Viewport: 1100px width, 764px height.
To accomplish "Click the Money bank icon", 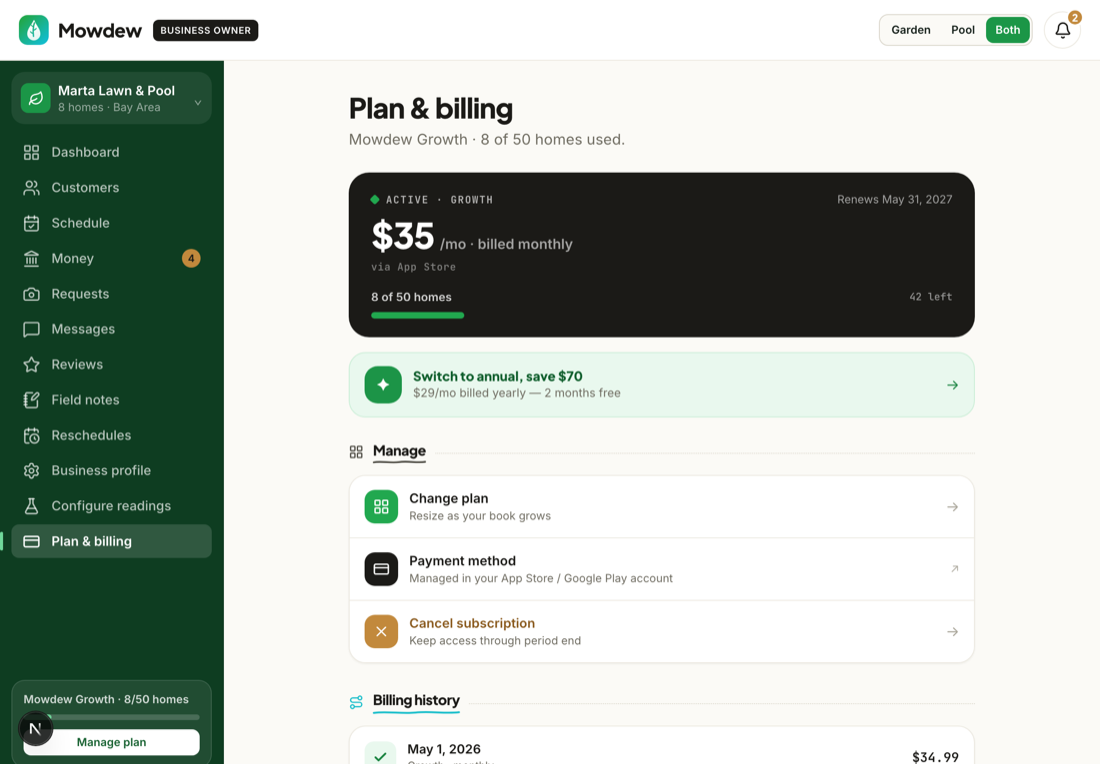I will (x=32, y=258).
